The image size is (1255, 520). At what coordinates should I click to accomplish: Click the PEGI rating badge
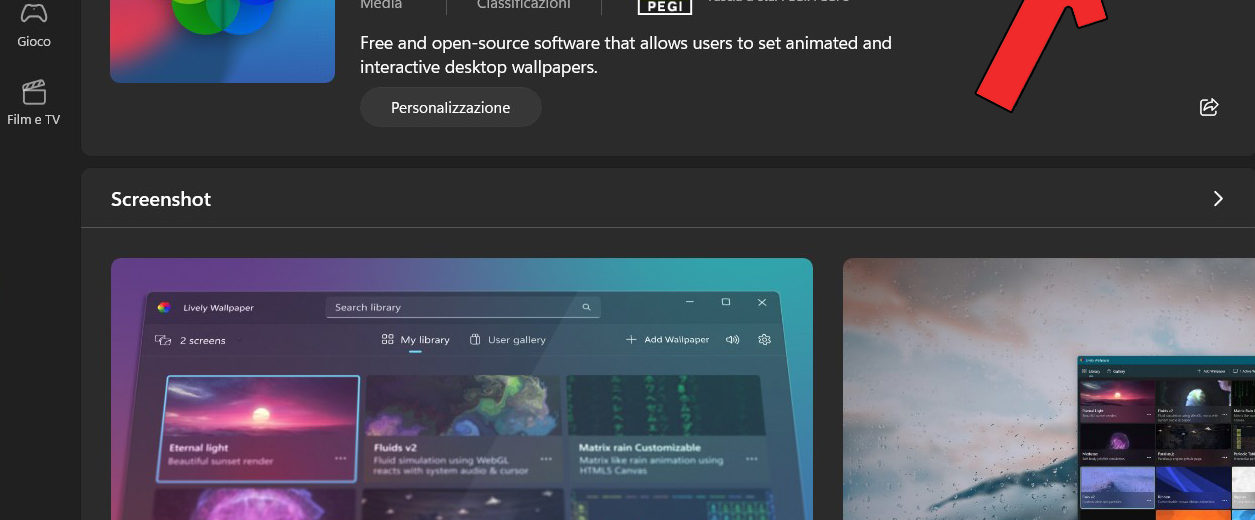[x=664, y=7]
